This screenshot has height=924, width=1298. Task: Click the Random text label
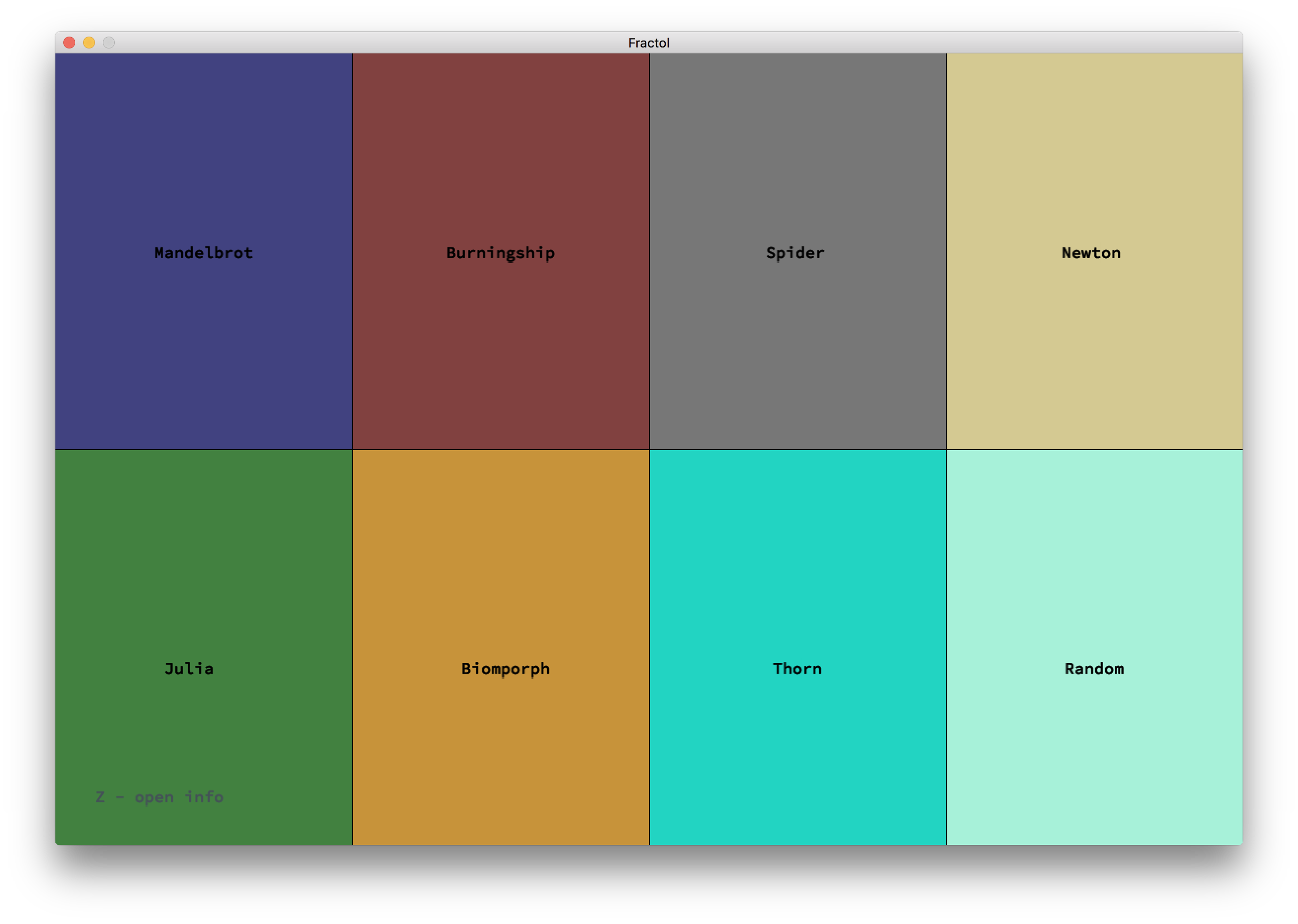[x=1094, y=669]
